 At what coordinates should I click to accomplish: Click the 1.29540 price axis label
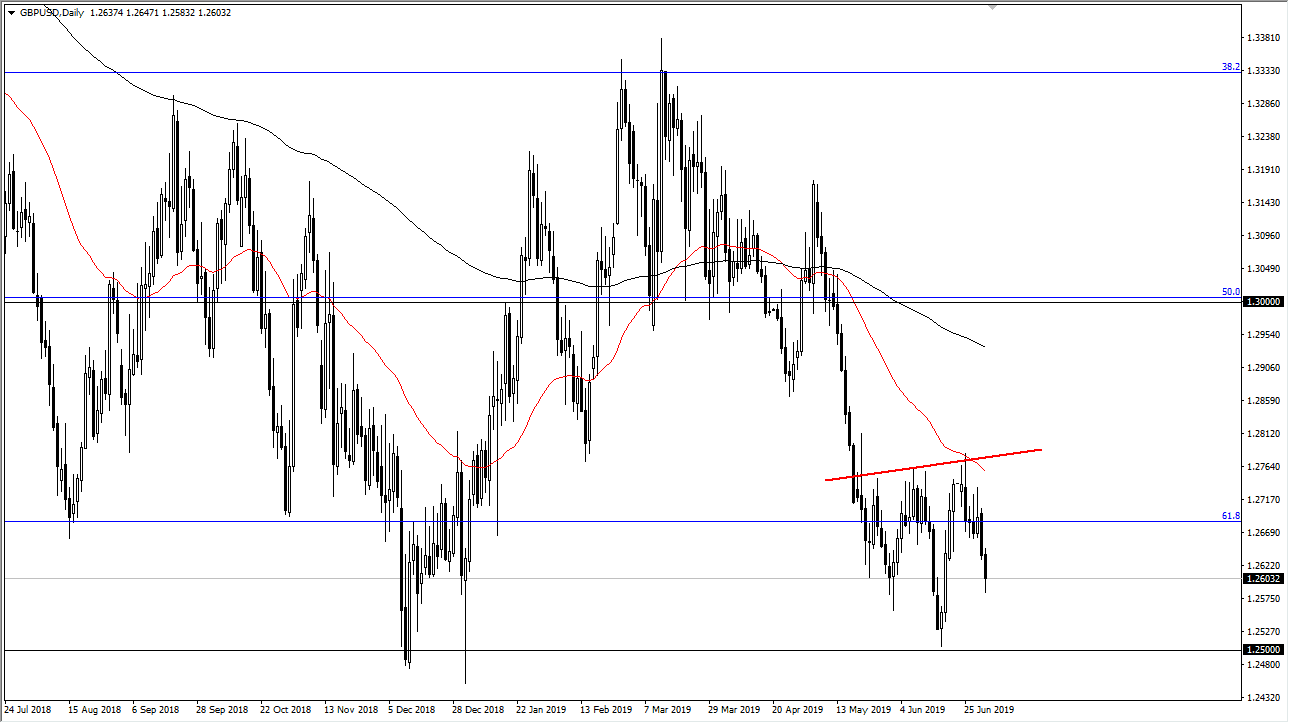[x=1264, y=335]
